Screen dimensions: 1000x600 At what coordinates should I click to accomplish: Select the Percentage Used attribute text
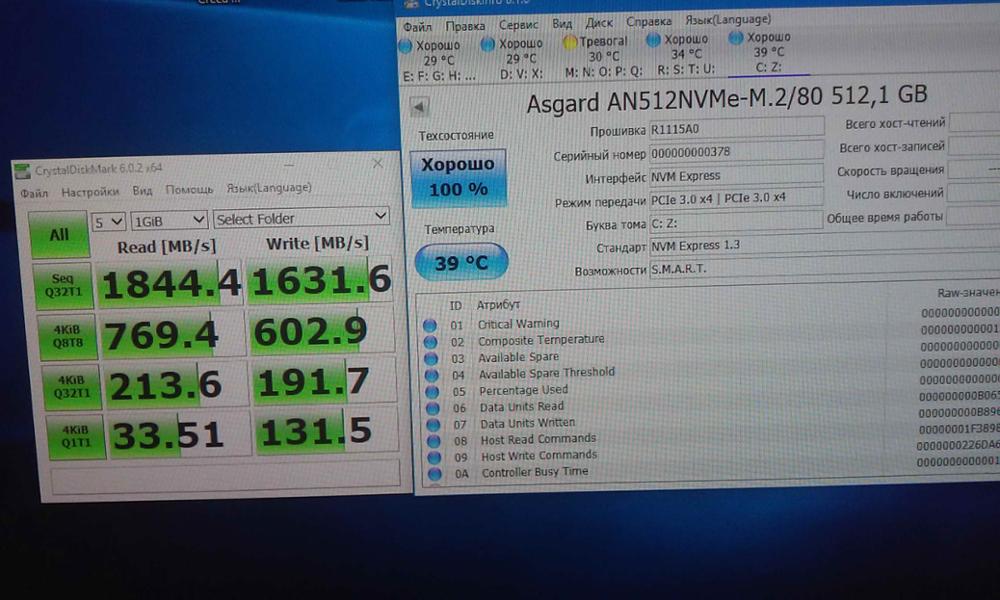point(524,390)
